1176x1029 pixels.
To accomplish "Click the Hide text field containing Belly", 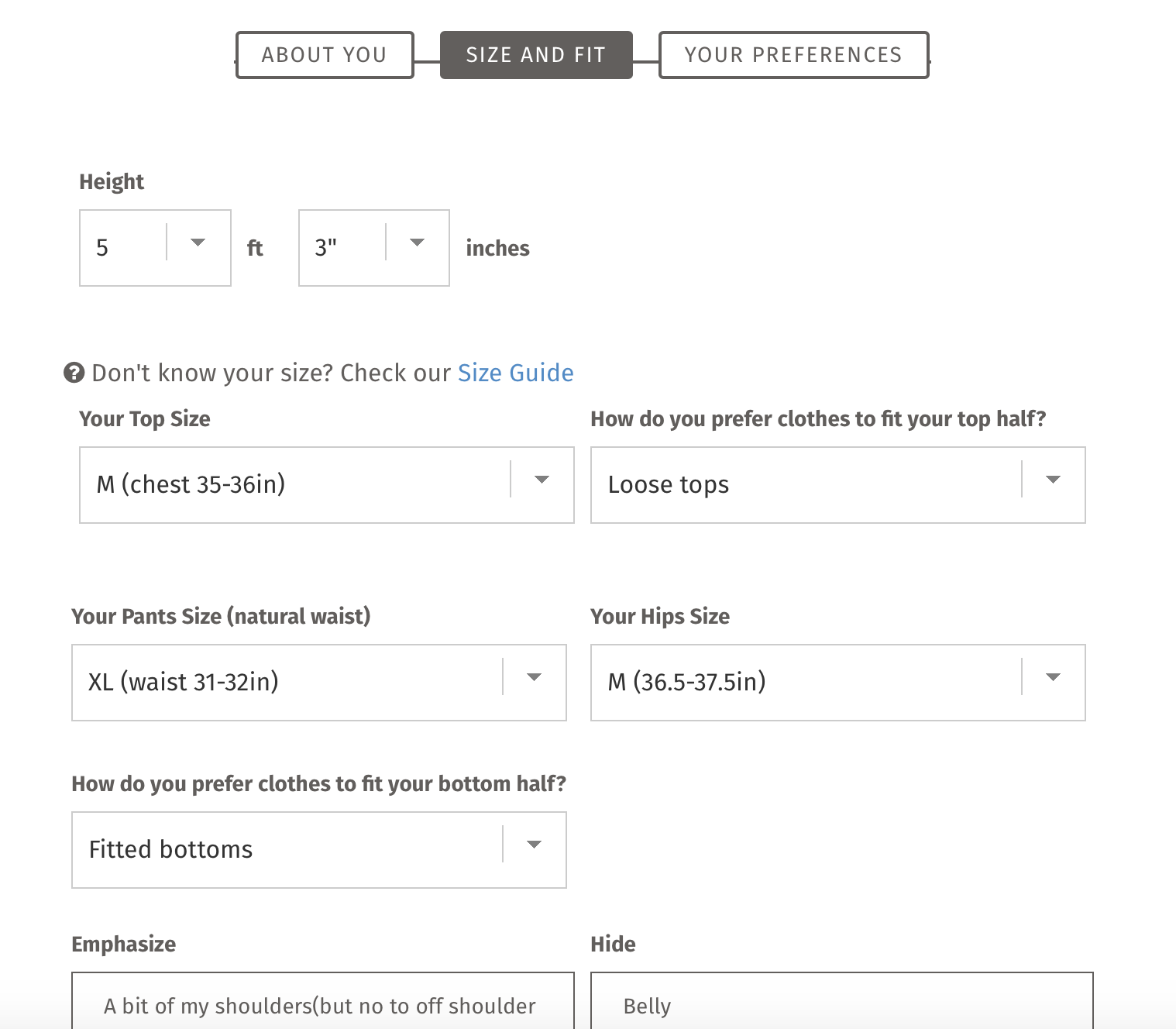I will (841, 1005).
